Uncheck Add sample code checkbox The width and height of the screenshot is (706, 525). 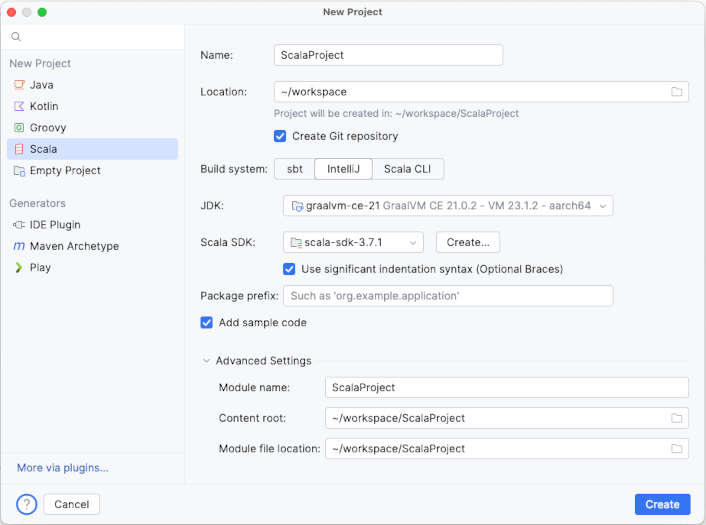coord(206,323)
